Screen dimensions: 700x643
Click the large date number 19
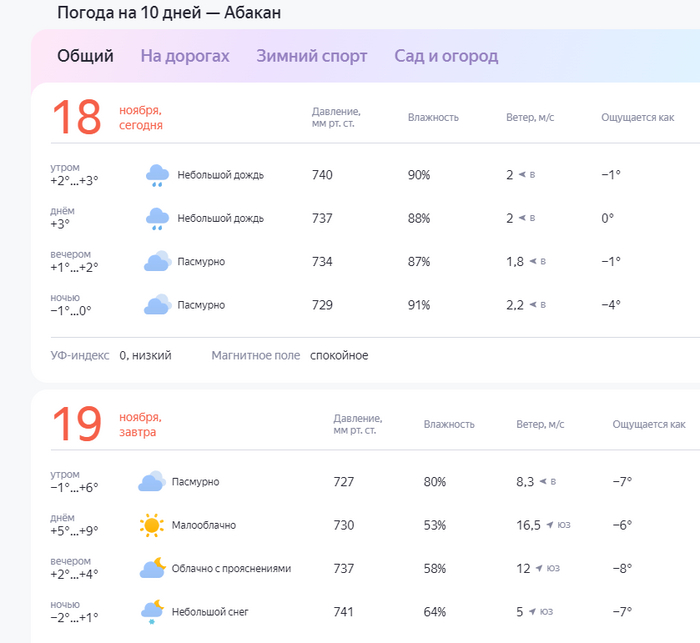(x=77, y=424)
